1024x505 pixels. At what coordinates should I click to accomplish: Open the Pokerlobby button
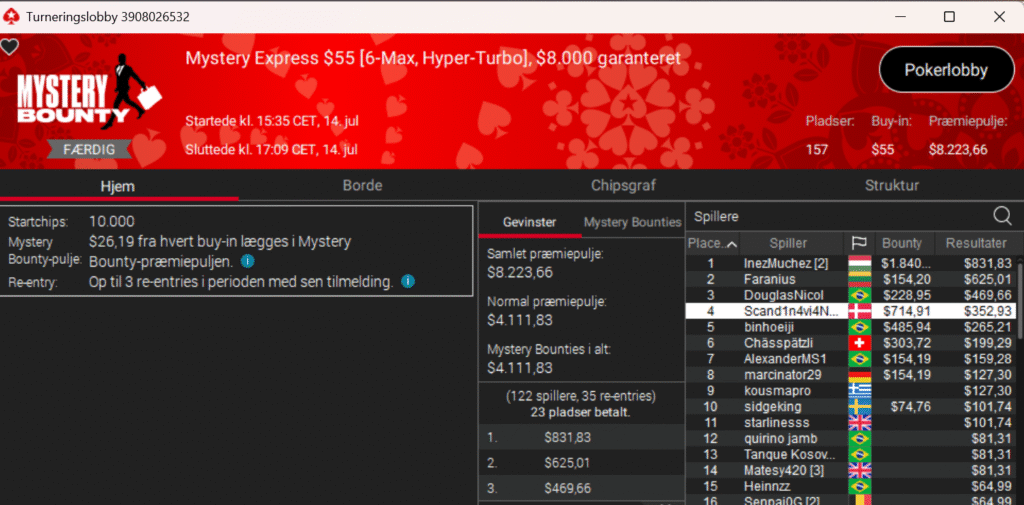tap(946, 70)
